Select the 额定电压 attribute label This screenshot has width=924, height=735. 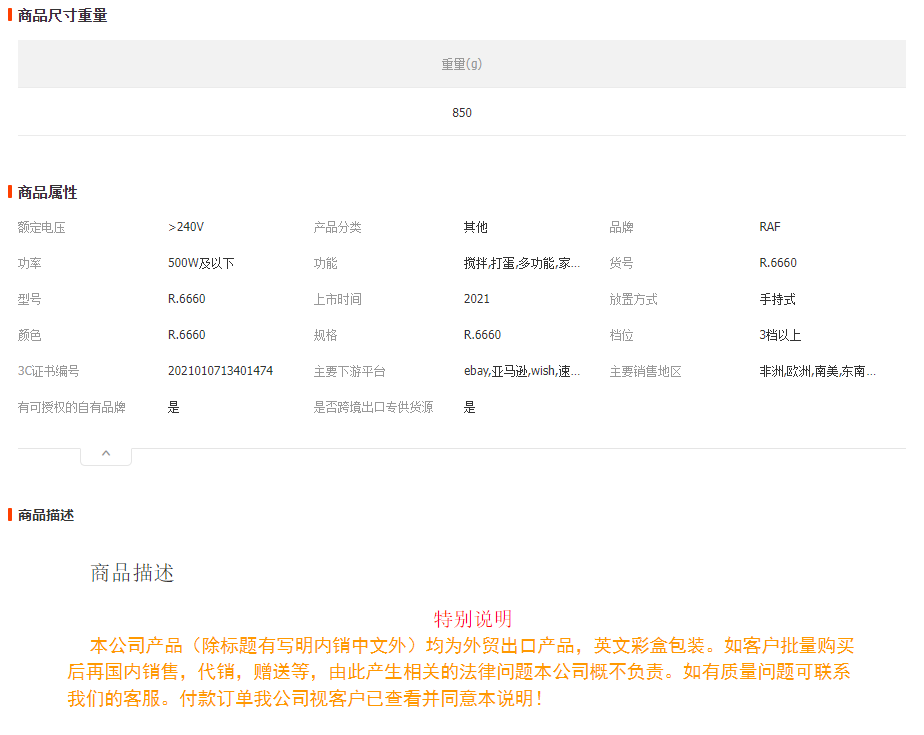(x=41, y=228)
